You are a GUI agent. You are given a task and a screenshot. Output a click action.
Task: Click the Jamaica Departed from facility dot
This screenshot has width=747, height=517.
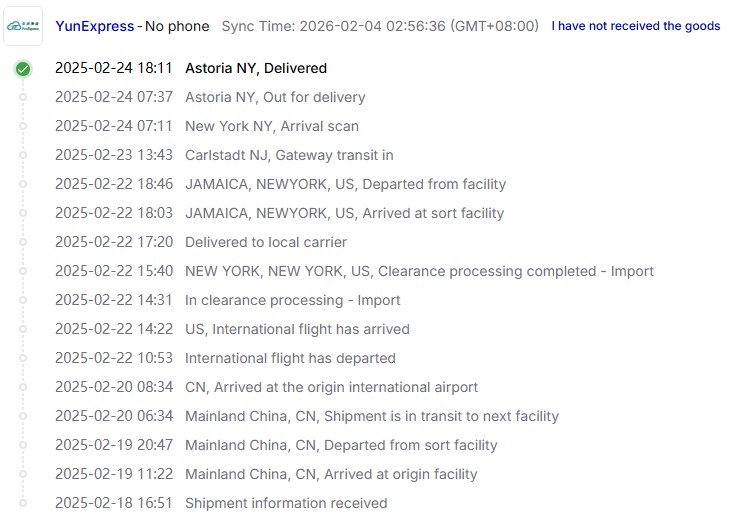(23, 185)
